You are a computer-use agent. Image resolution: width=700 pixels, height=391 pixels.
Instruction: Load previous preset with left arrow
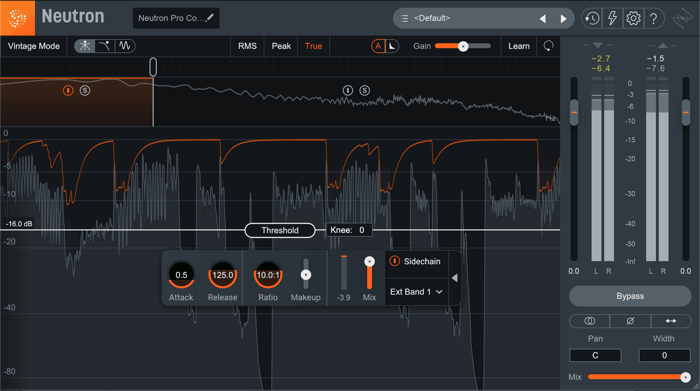(543, 19)
